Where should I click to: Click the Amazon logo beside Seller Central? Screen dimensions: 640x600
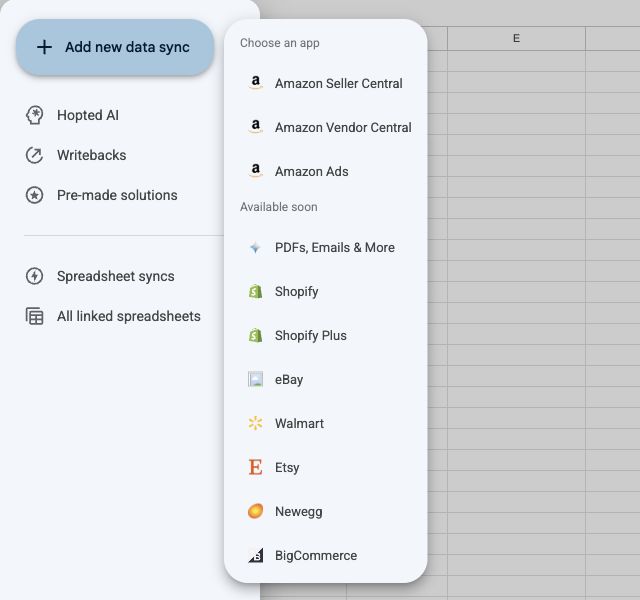[256, 82]
